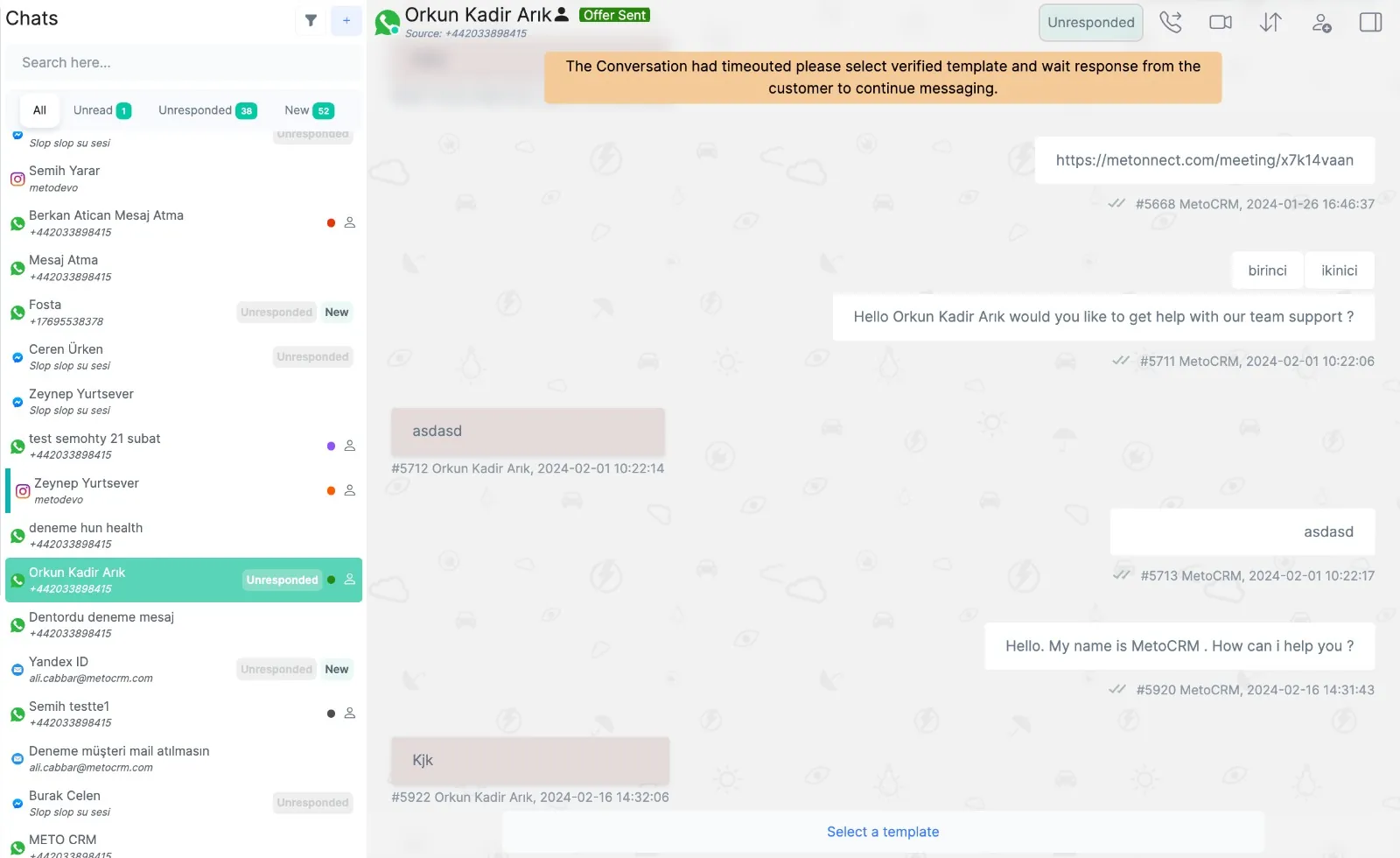
Task: Click the Source: +442033898415 text in header
Action: [466, 33]
